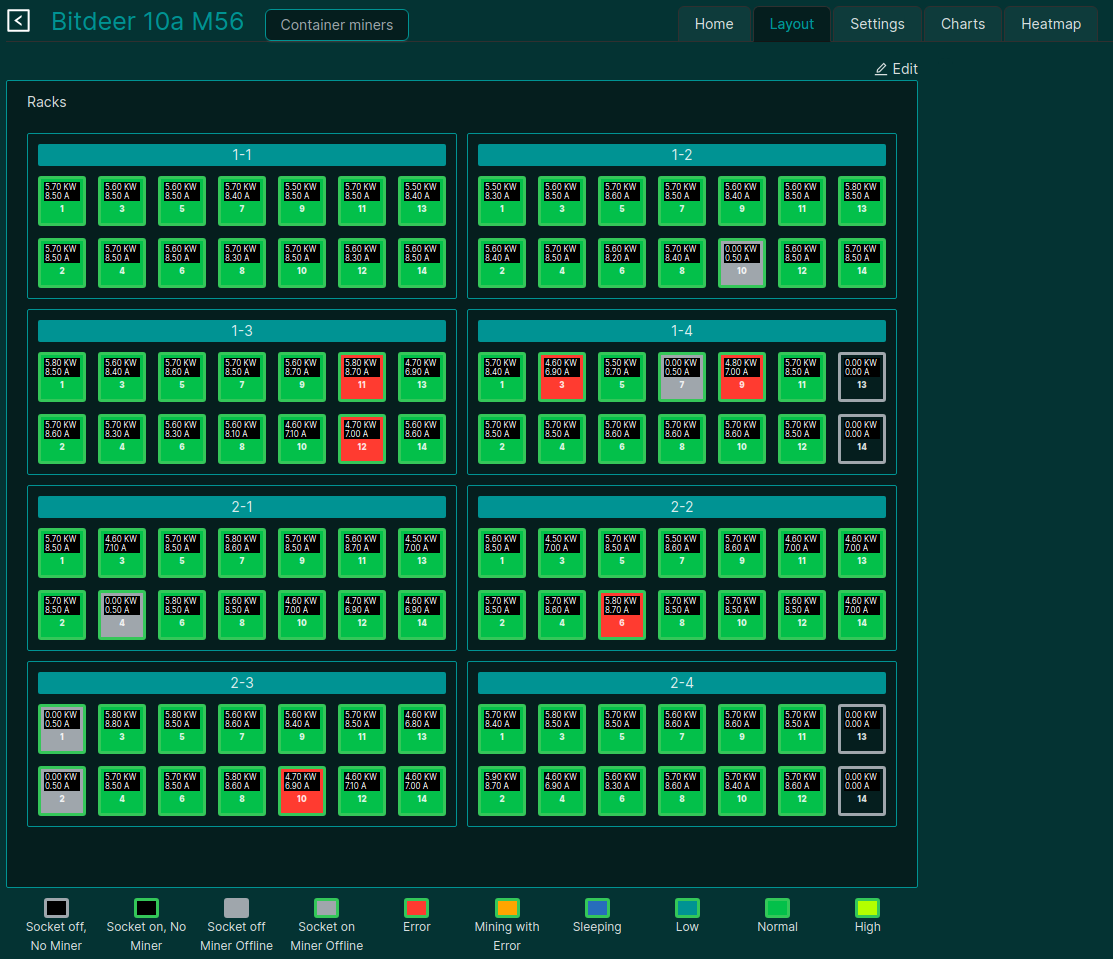
Task: Click the Socket on Miner Offline legend swatch
Action: click(x=327, y=908)
